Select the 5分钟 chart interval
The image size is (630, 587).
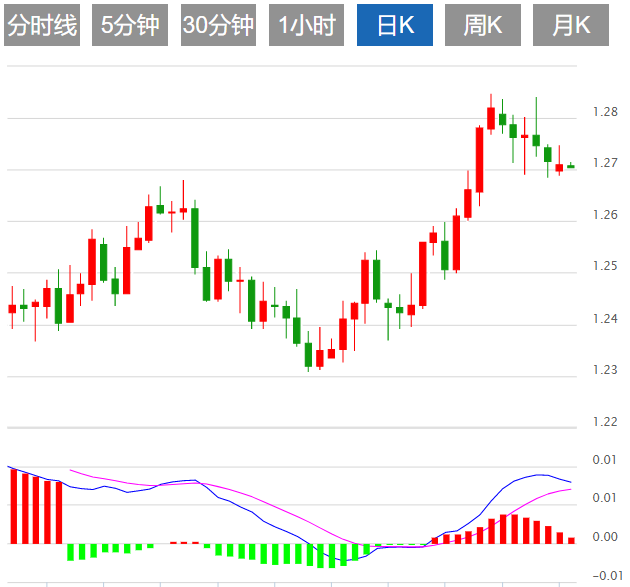point(130,25)
